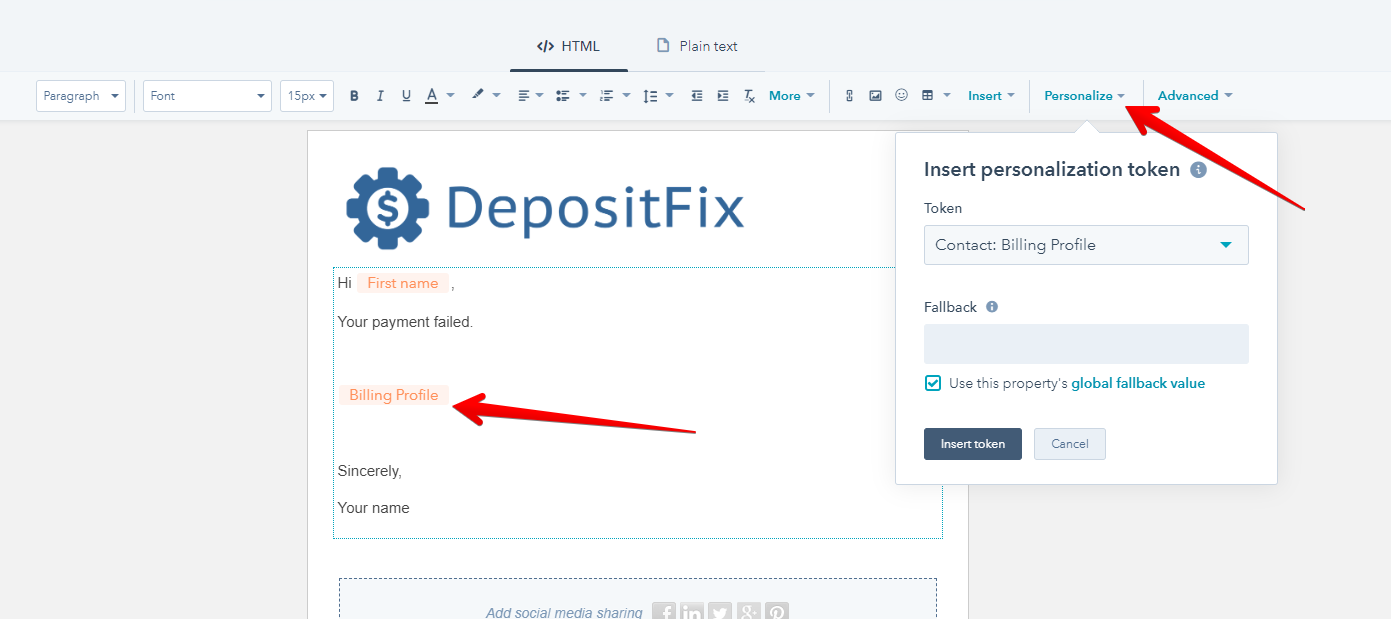The image size is (1391, 619).
Task: Click the bulleted list icon
Action: (x=562, y=96)
